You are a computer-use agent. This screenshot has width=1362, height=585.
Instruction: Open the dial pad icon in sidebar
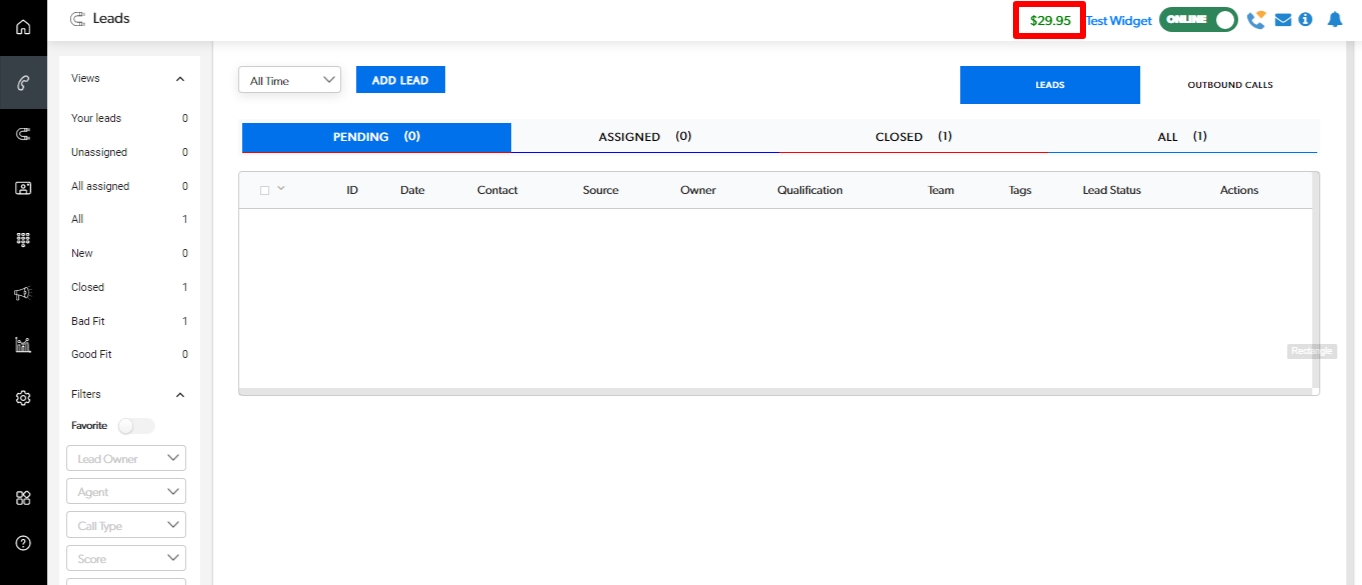click(x=23, y=240)
